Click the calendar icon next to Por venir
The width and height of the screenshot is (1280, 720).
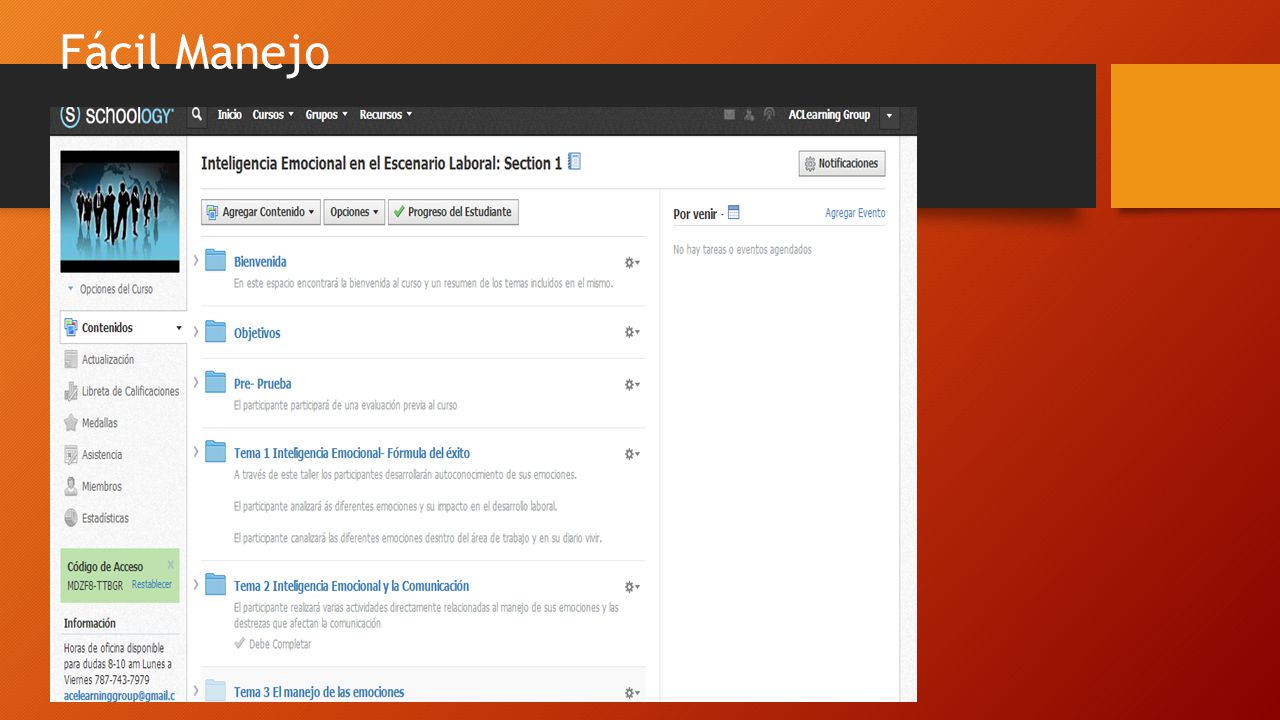[734, 213]
